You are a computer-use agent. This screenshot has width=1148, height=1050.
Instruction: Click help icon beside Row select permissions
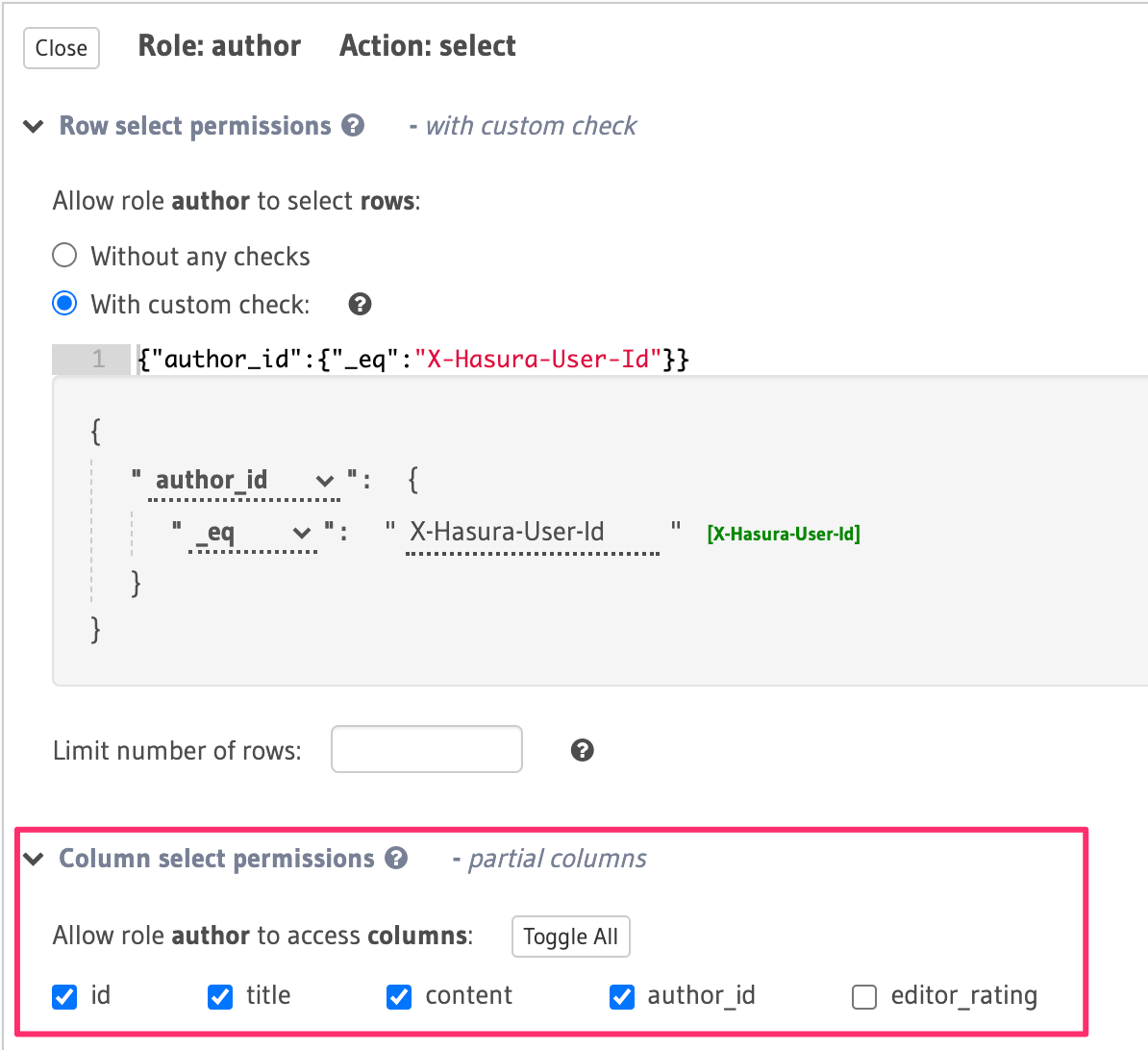coord(354,126)
